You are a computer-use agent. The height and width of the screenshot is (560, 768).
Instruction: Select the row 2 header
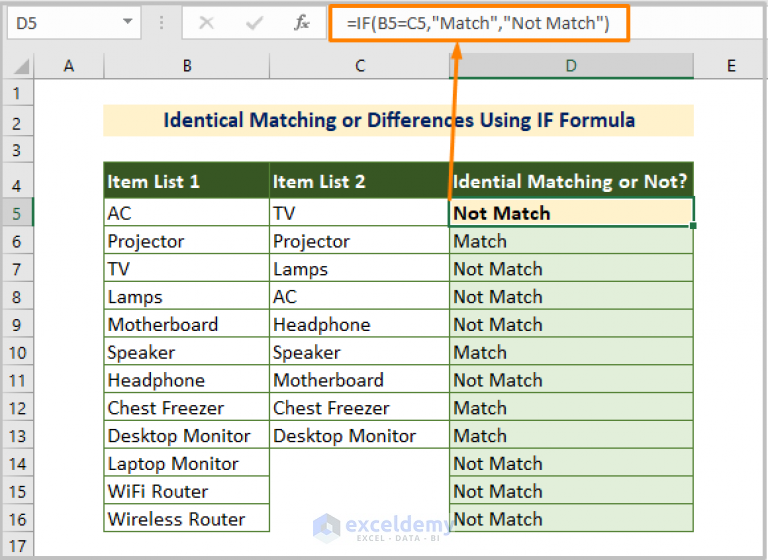(x=17, y=123)
